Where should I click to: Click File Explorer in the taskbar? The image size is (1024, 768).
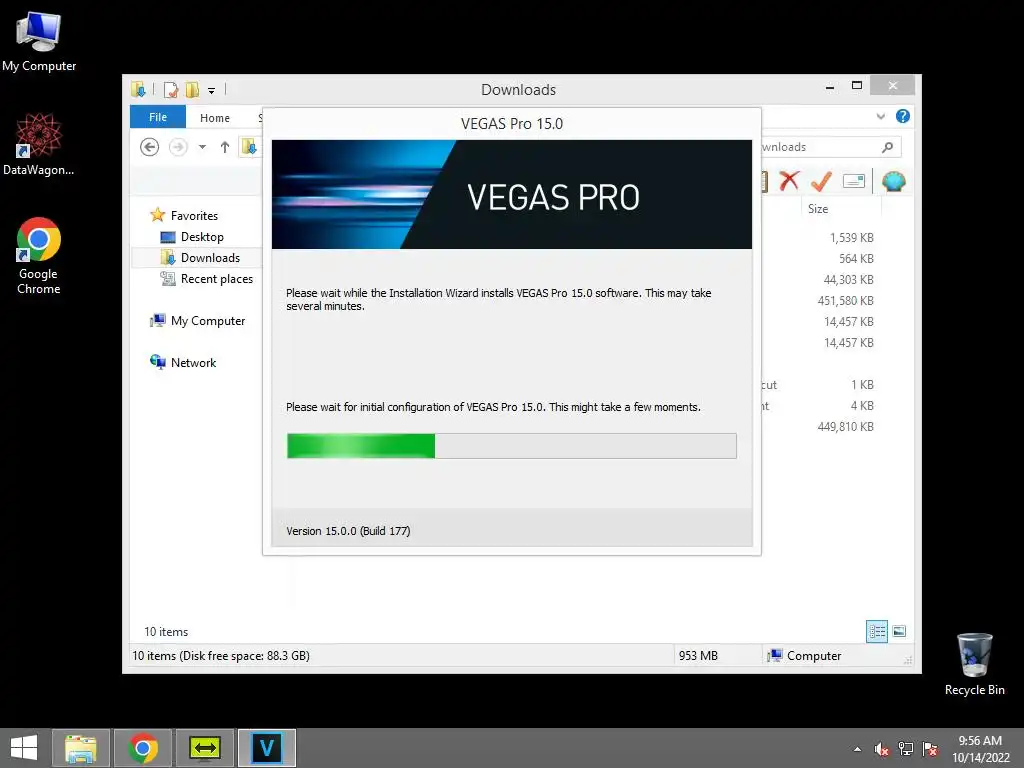(81, 748)
